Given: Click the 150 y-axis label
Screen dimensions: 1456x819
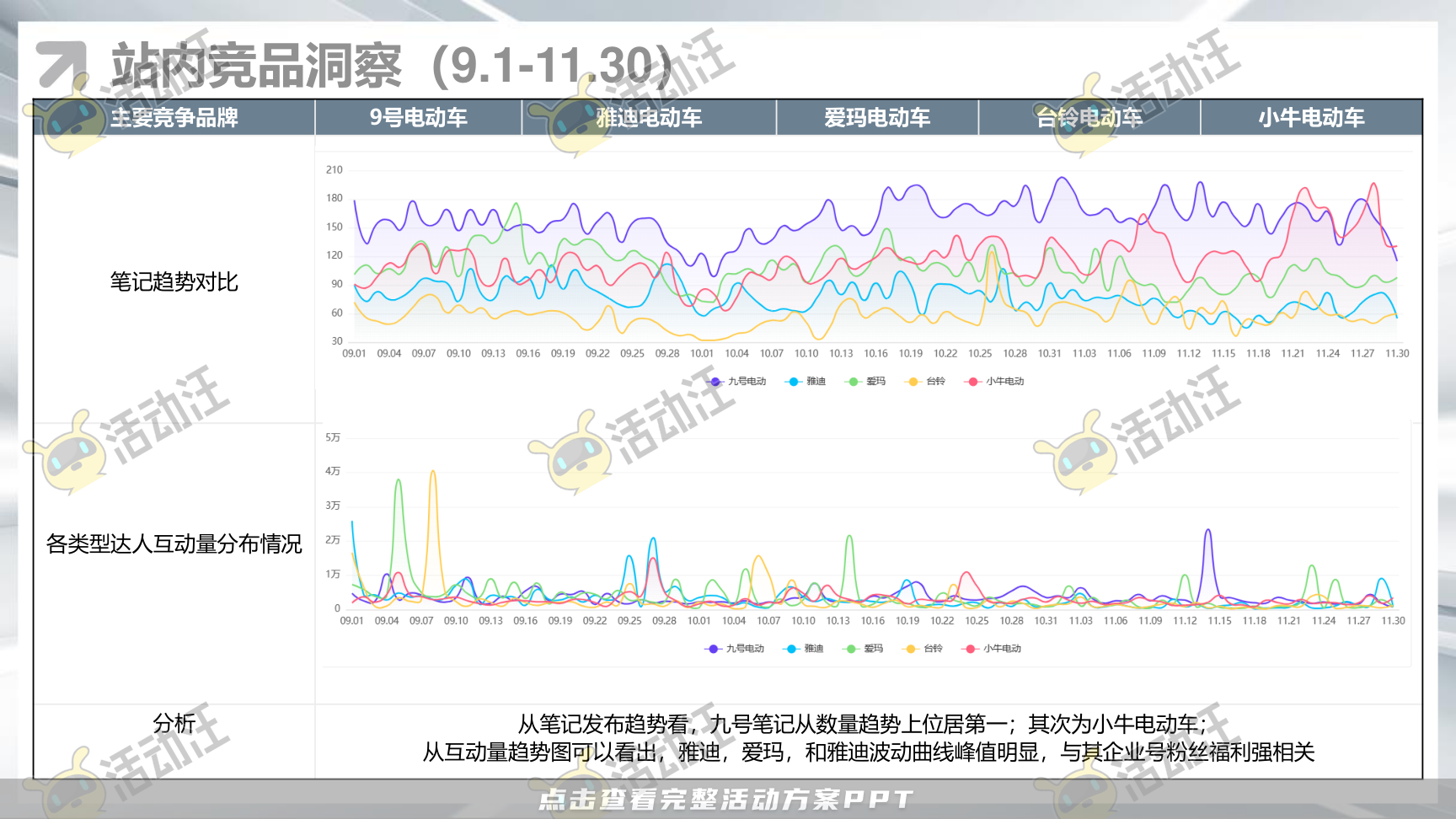Looking at the screenshot, I should (335, 227).
